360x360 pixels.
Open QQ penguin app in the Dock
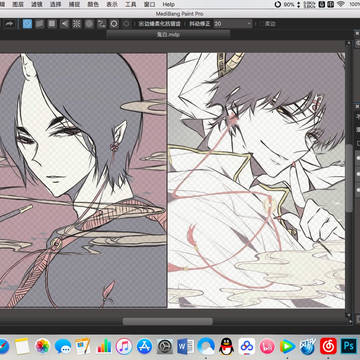point(226,347)
